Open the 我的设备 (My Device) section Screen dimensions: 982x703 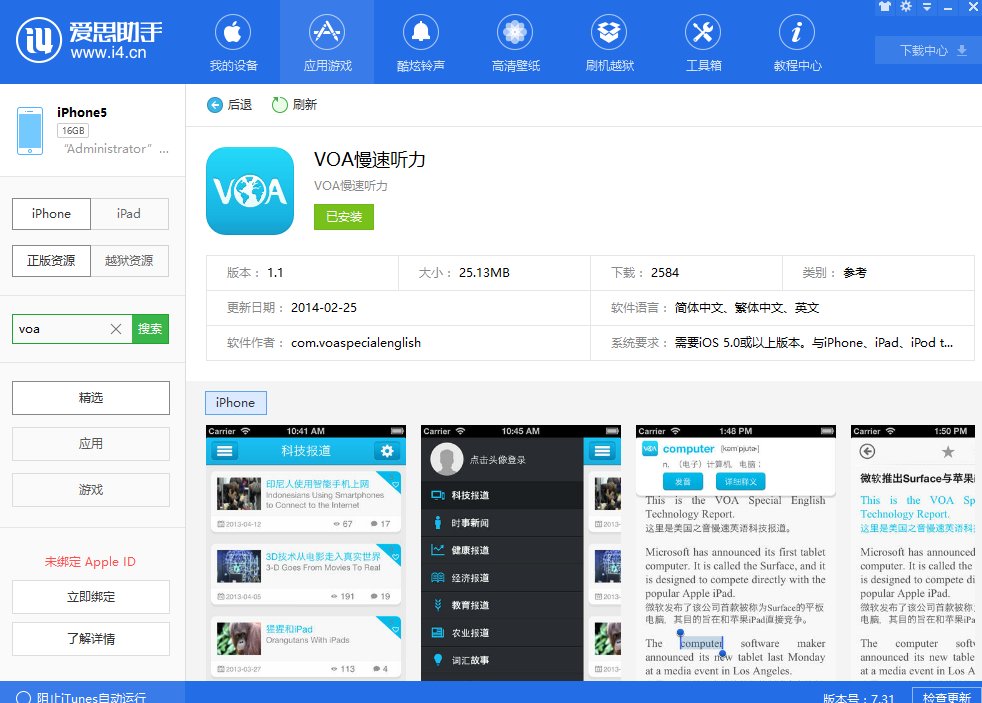point(233,41)
